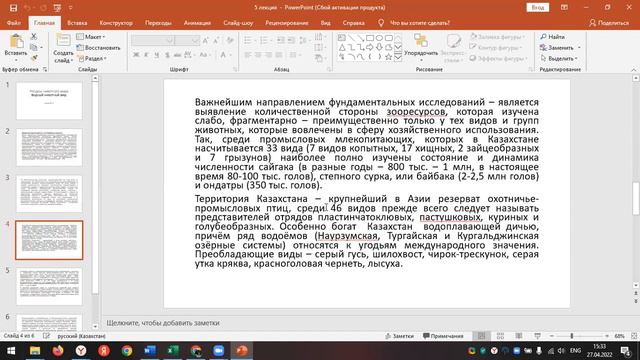Click the Sign in (Вход) button

point(538,8)
